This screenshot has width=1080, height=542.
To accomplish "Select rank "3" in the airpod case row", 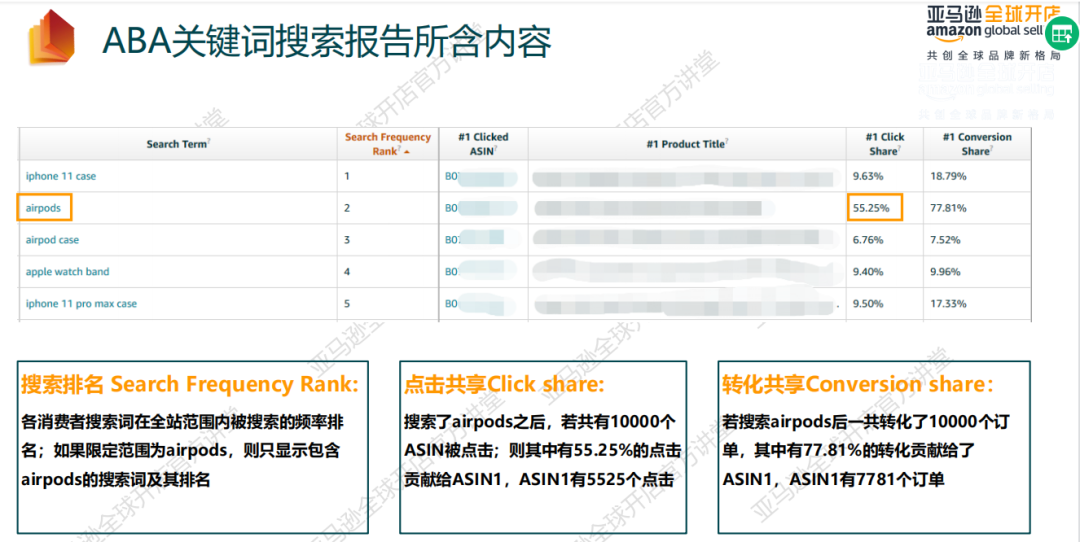I will point(347,240).
